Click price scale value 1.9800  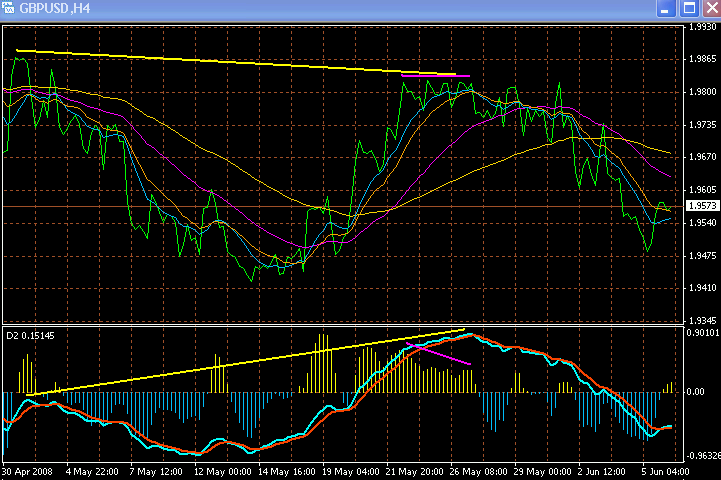(x=703, y=92)
